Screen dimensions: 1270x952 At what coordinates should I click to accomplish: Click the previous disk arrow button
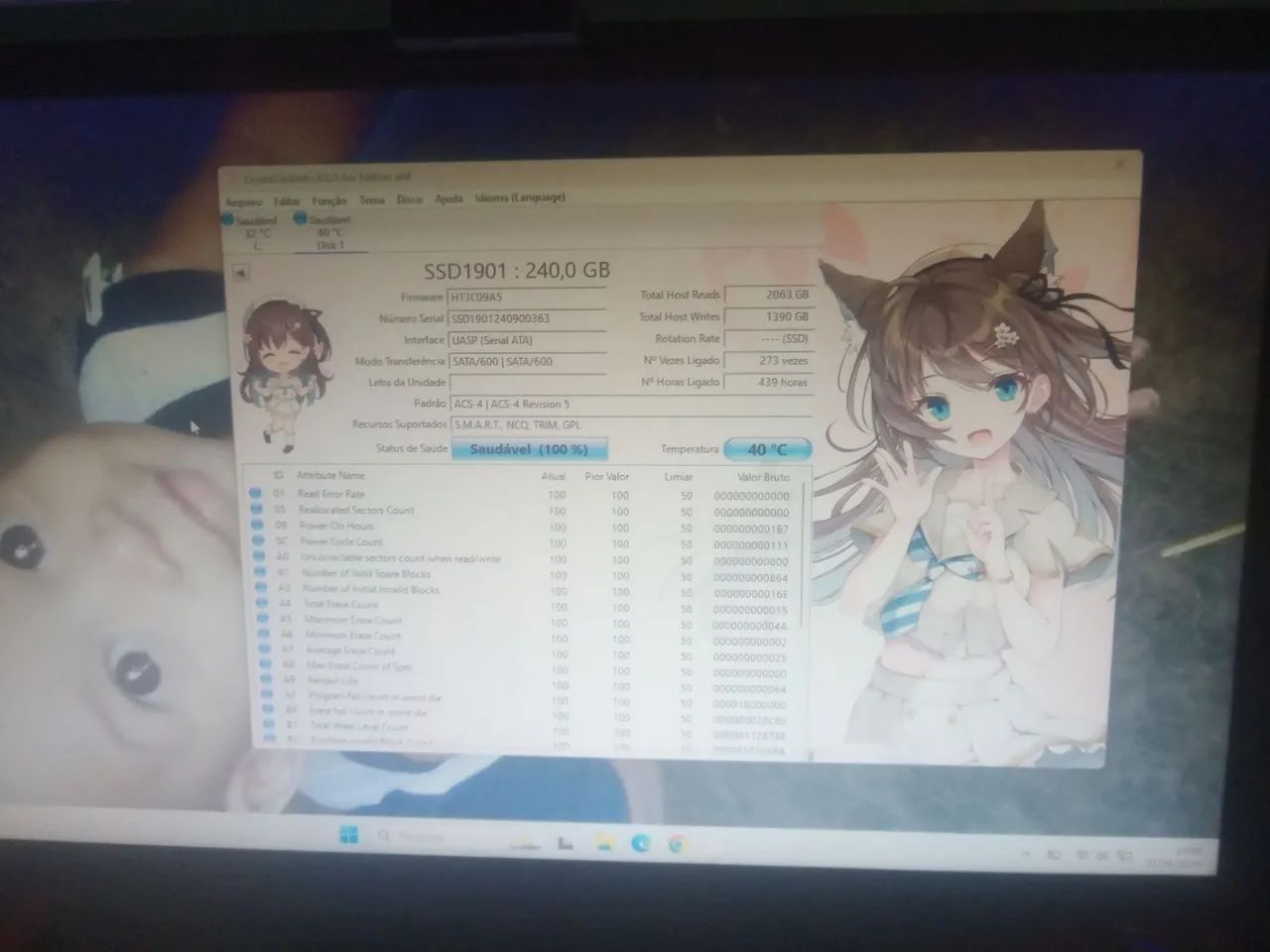pyautogui.click(x=240, y=273)
